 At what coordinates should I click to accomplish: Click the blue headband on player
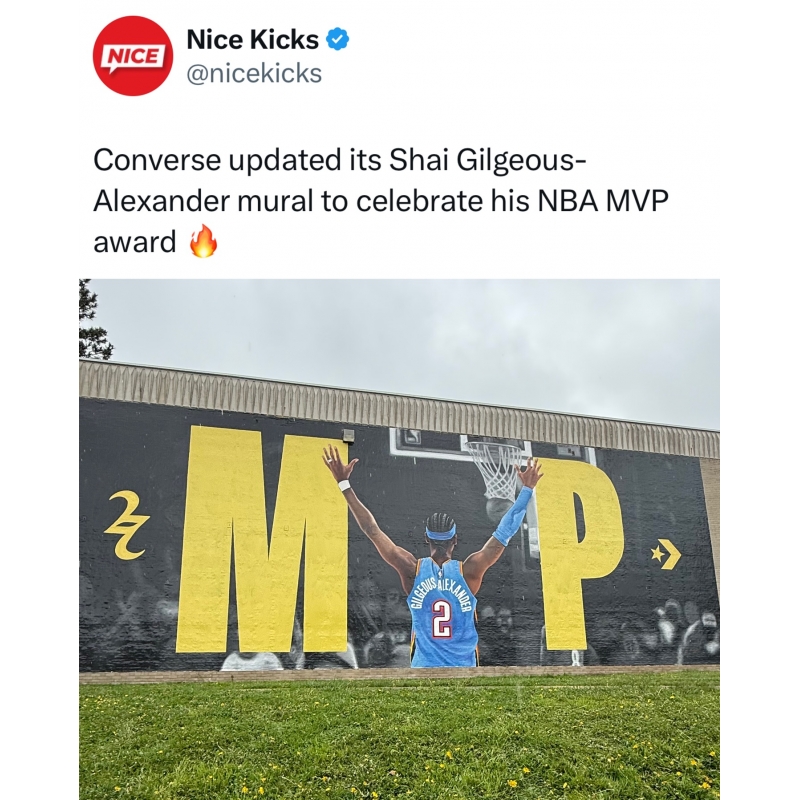440,533
